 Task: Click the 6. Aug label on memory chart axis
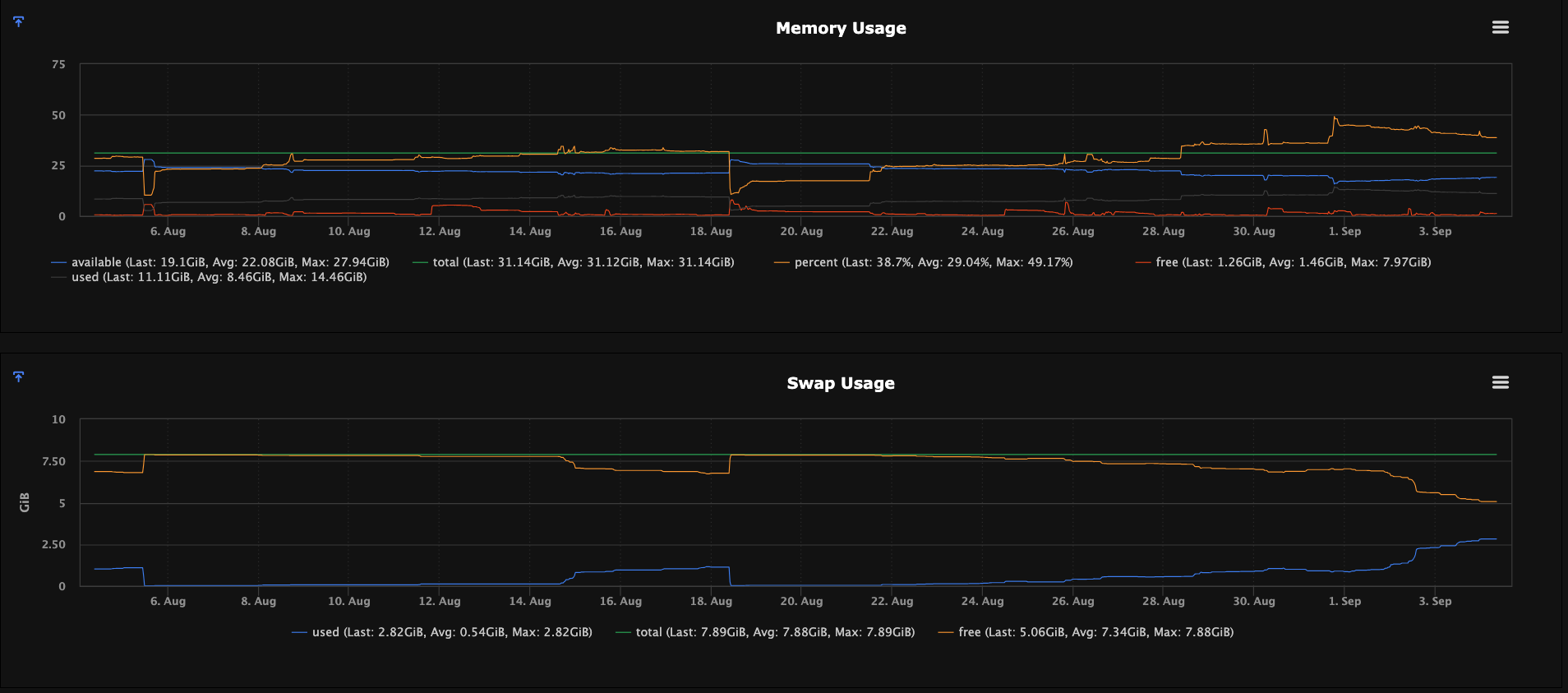[168, 231]
